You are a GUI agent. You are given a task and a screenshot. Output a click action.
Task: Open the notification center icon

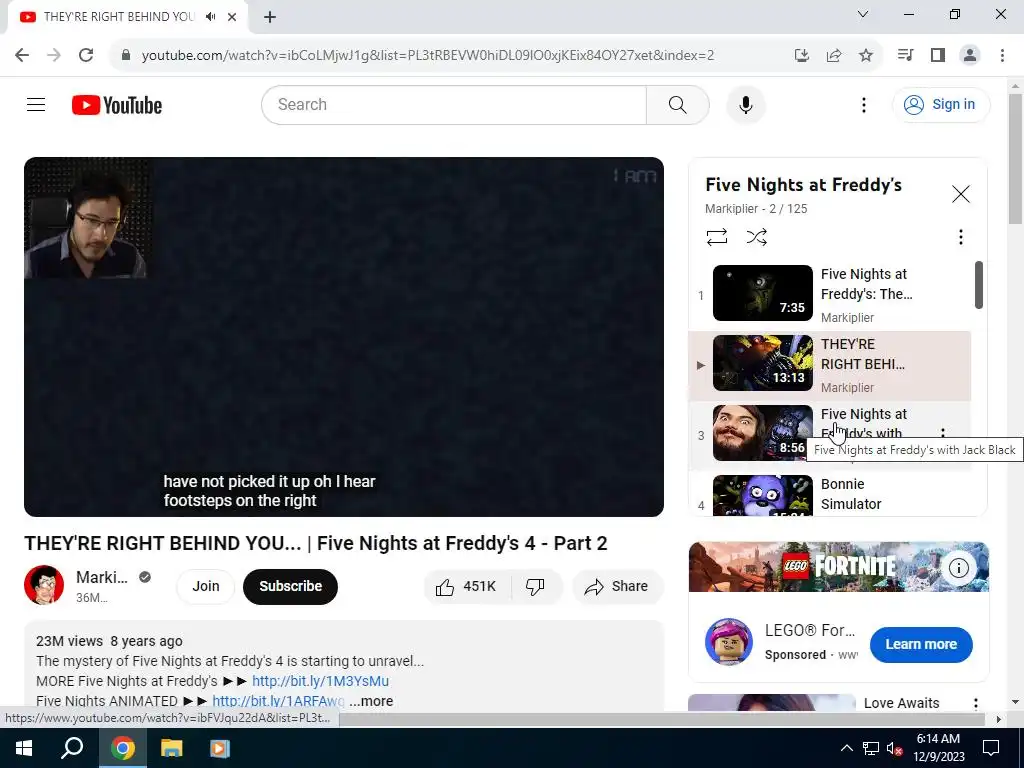[x=991, y=748]
